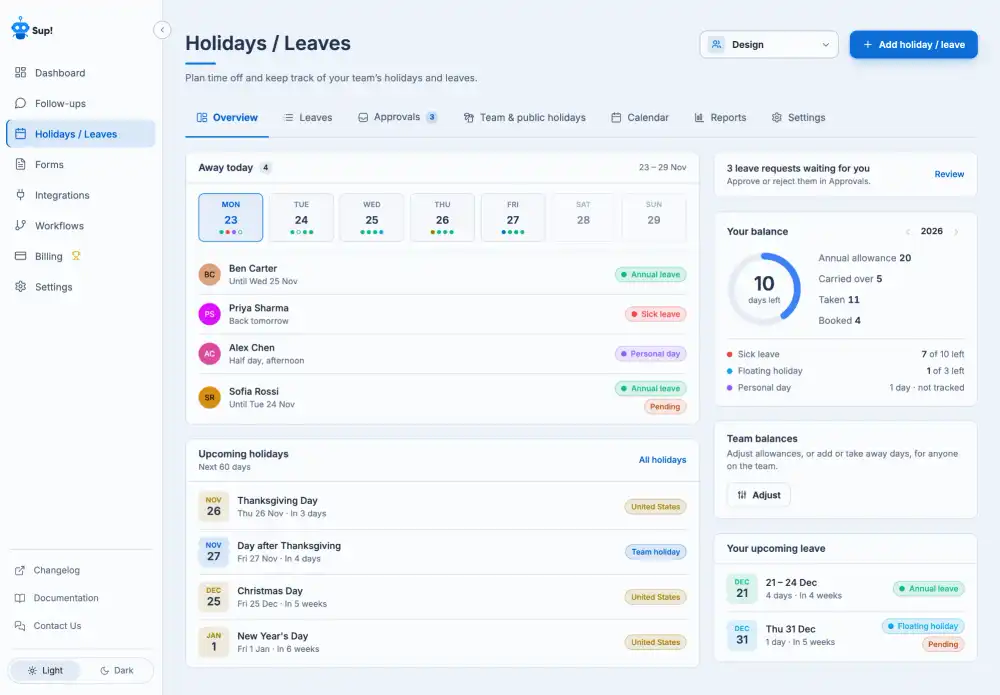The height and width of the screenshot is (695, 1000).
Task: Click Ben Carter's Annual leave badge
Action: tap(651, 274)
